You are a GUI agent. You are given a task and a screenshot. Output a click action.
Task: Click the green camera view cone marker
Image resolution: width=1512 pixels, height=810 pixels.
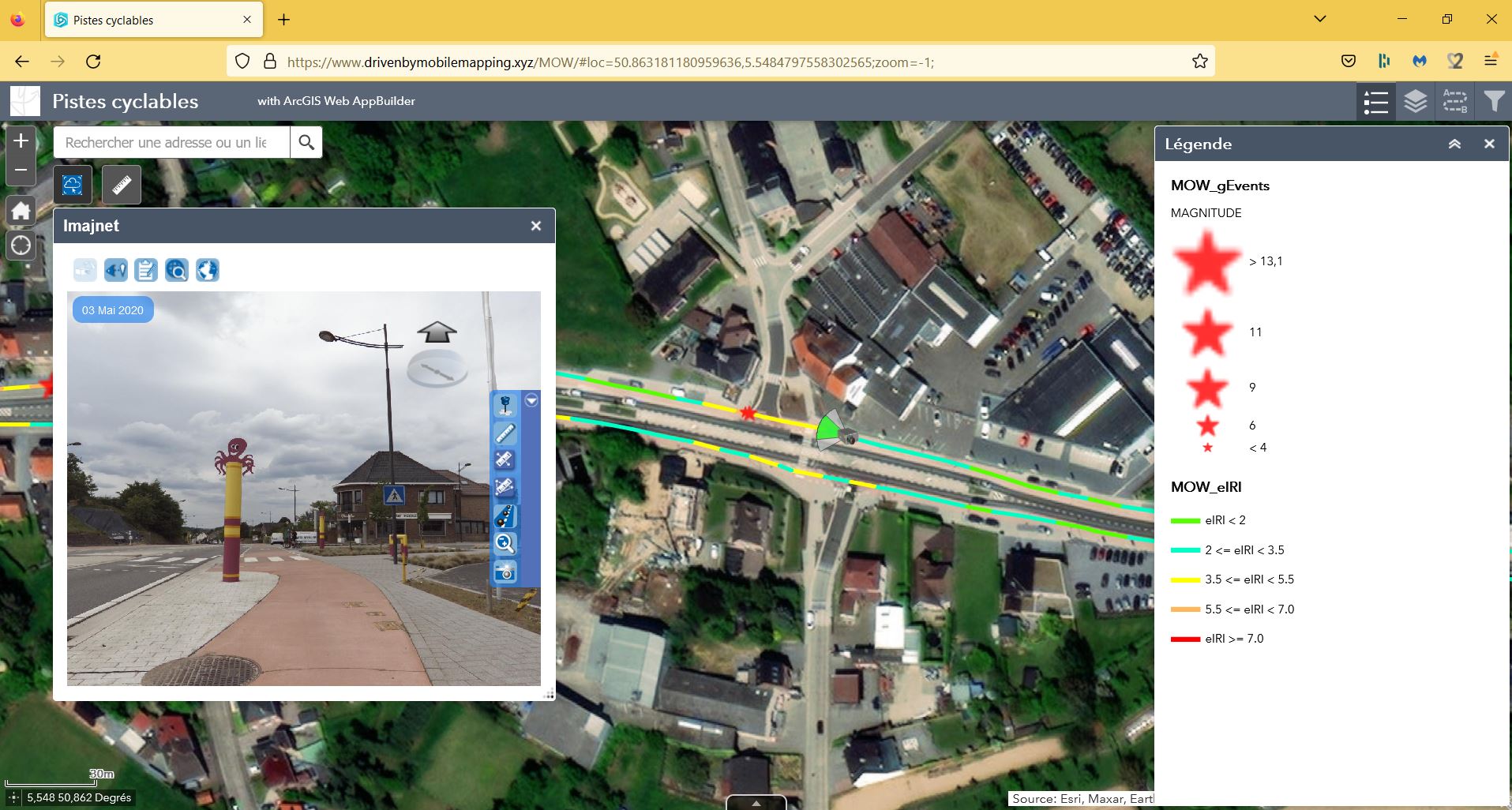(828, 429)
